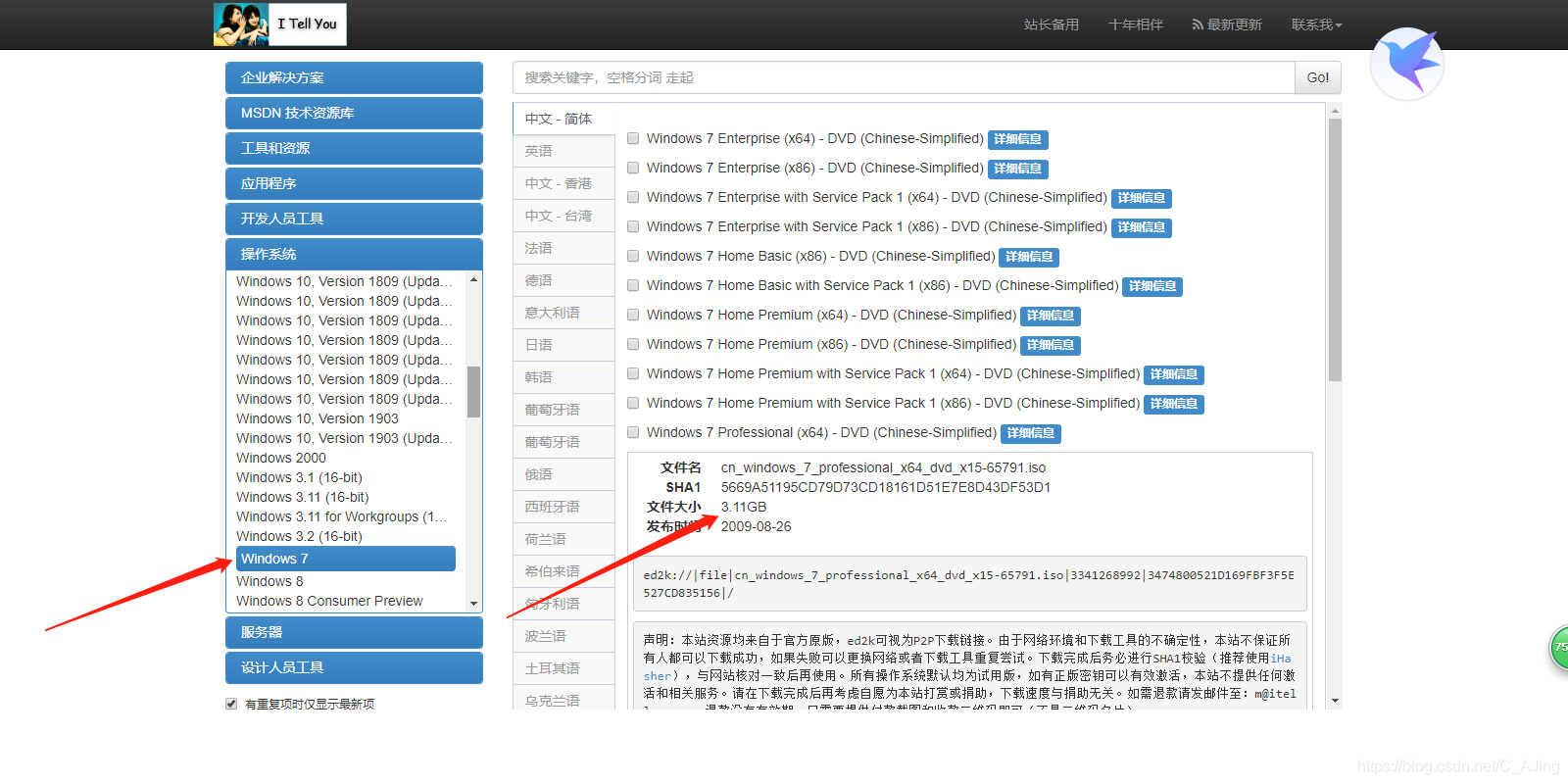1568x784 pixels.
Task: Open the m@itel email link
Action: click(1275, 693)
